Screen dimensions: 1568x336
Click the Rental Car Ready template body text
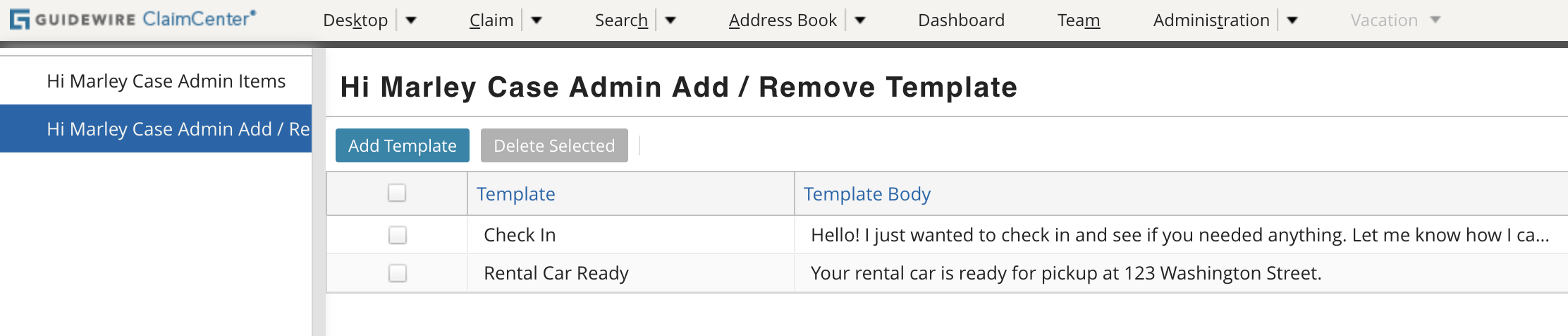[x=1065, y=273]
